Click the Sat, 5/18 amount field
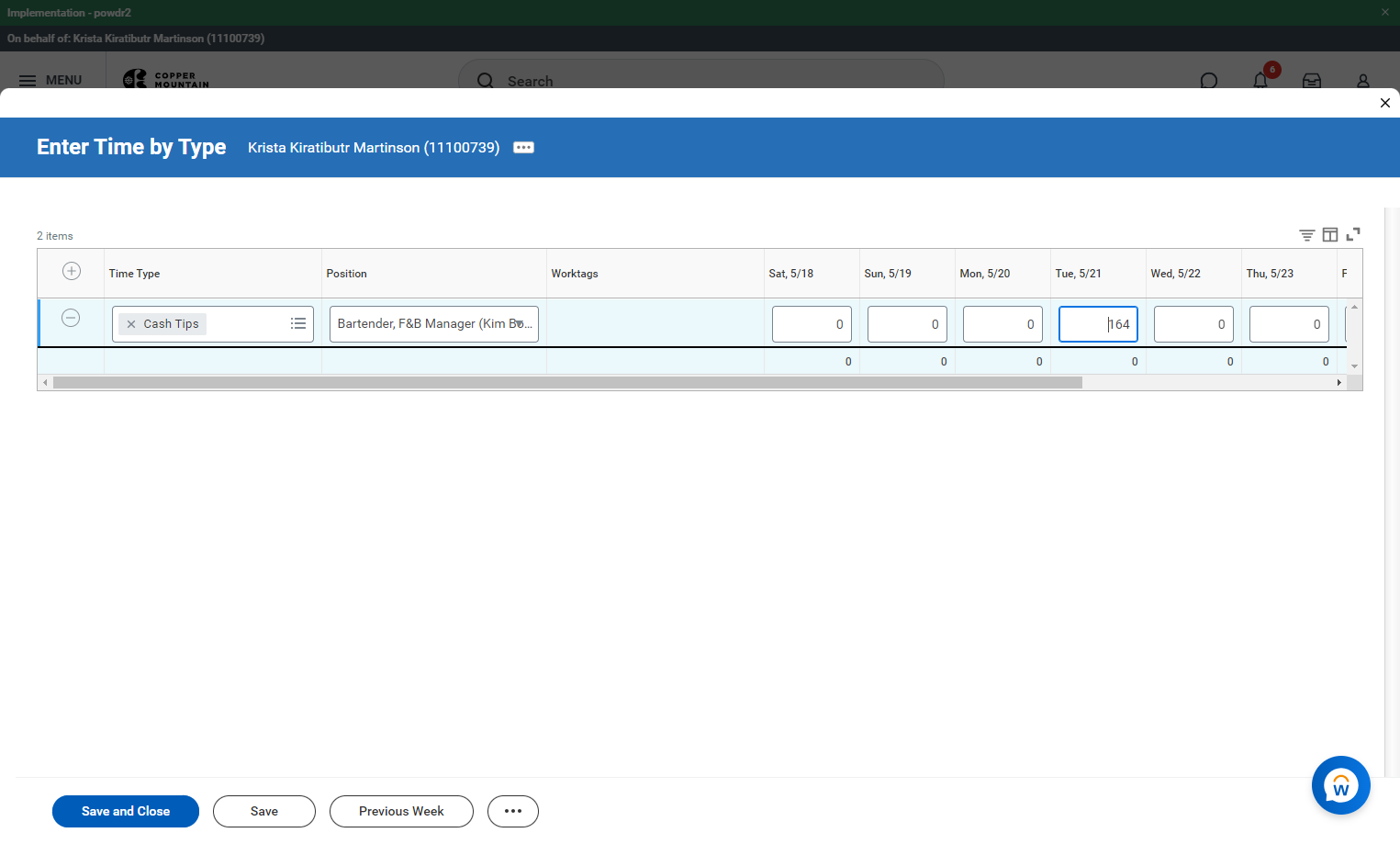 point(812,324)
